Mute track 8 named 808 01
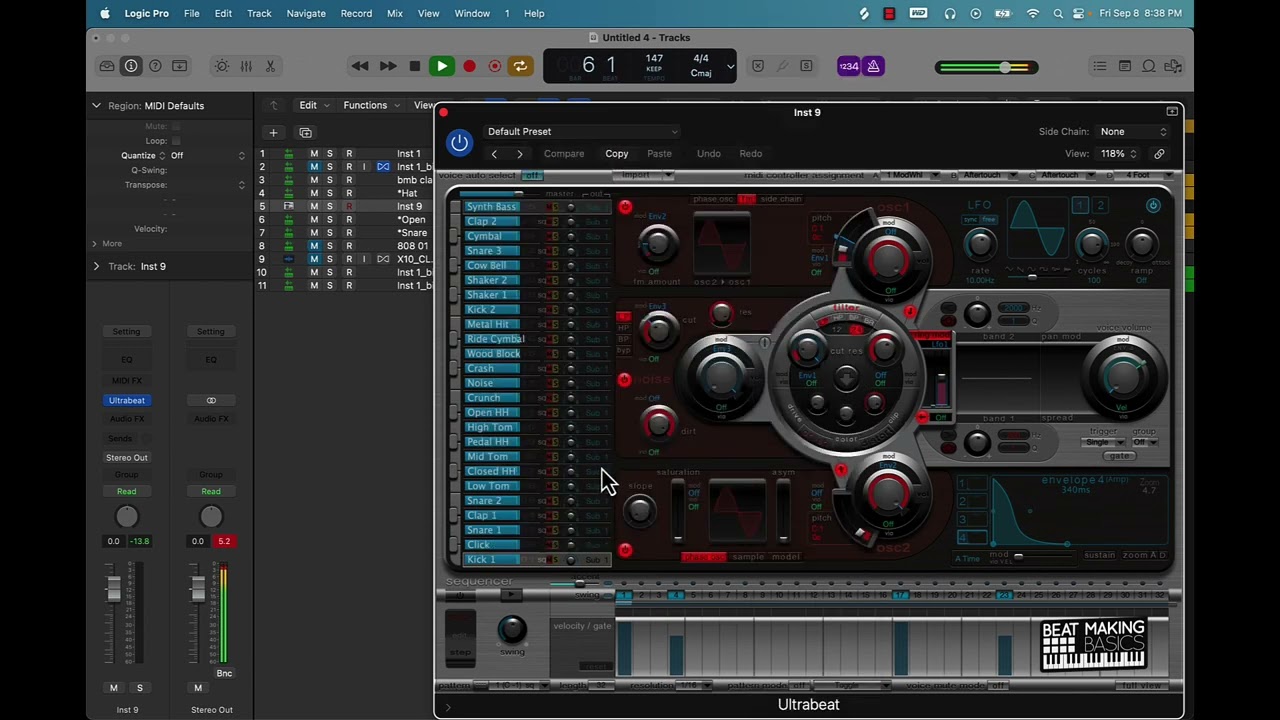Screen dimensions: 1280x720 [314, 246]
